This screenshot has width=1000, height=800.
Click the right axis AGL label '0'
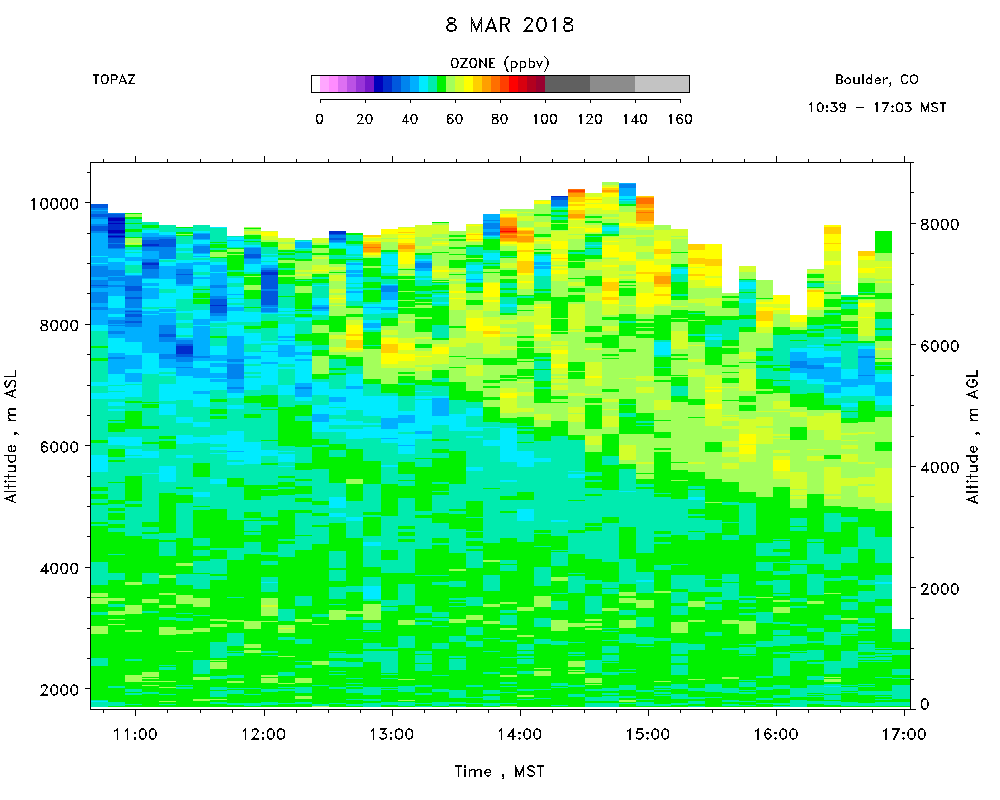(x=924, y=704)
